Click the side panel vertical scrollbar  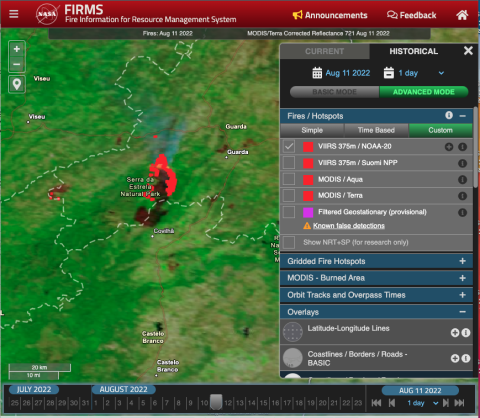[x=475, y=147]
